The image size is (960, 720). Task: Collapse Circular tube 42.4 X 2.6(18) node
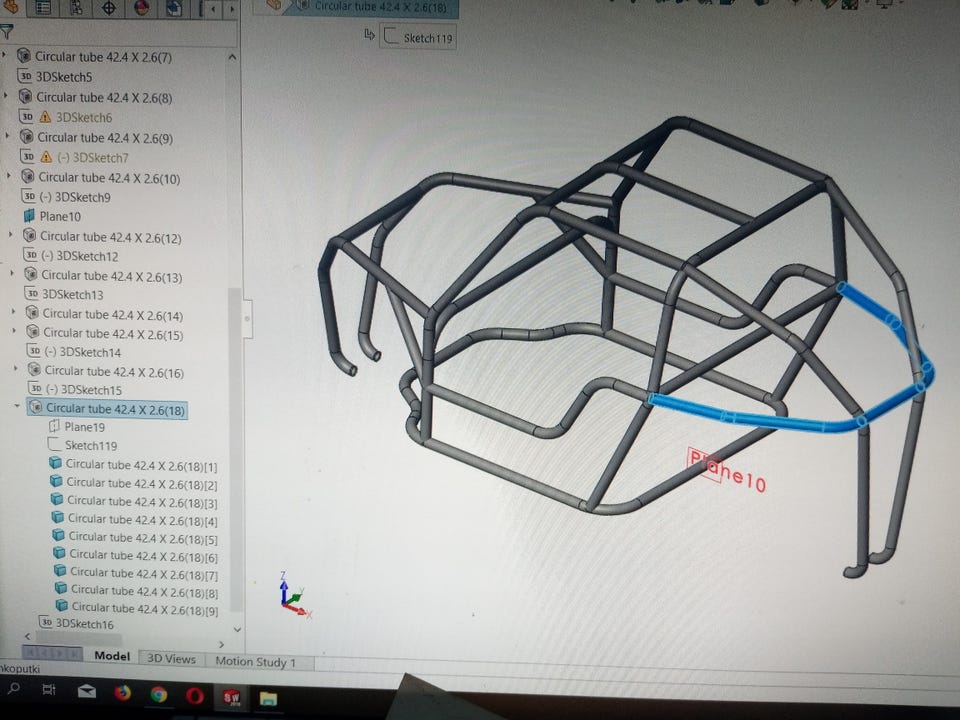(17, 406)
